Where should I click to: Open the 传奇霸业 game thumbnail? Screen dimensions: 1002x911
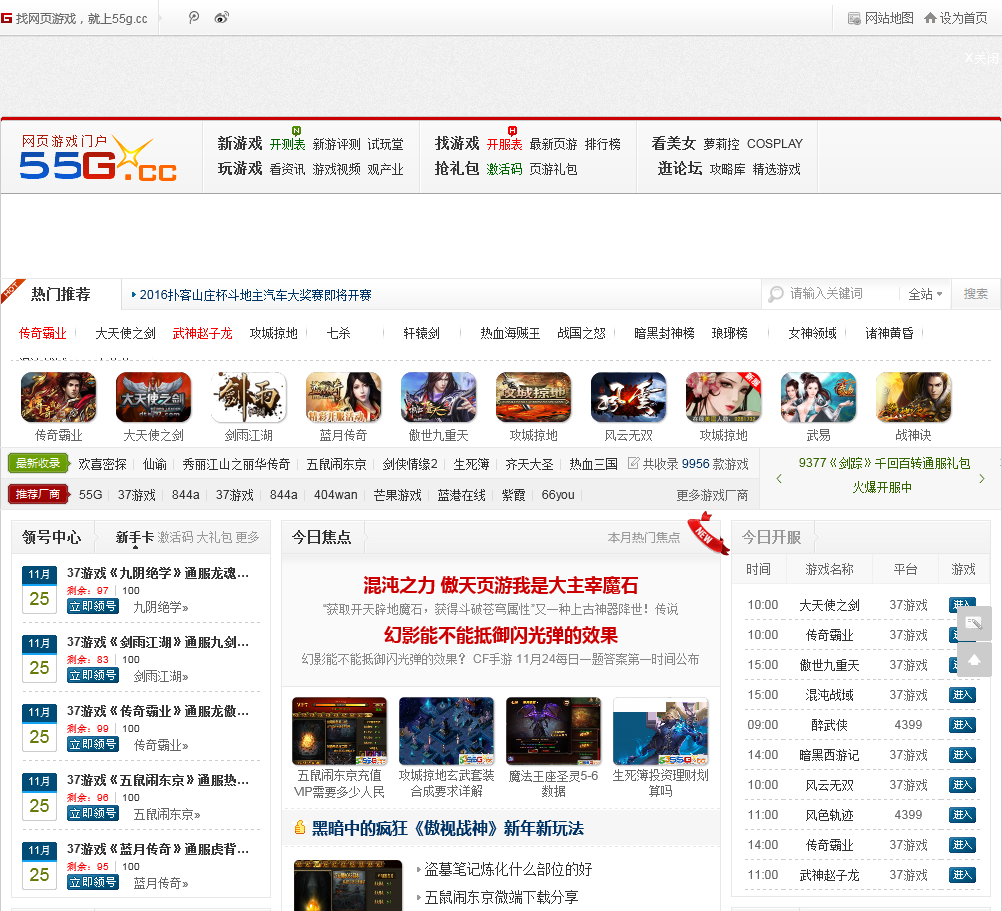pyautogui.click(x=58, y=397)
